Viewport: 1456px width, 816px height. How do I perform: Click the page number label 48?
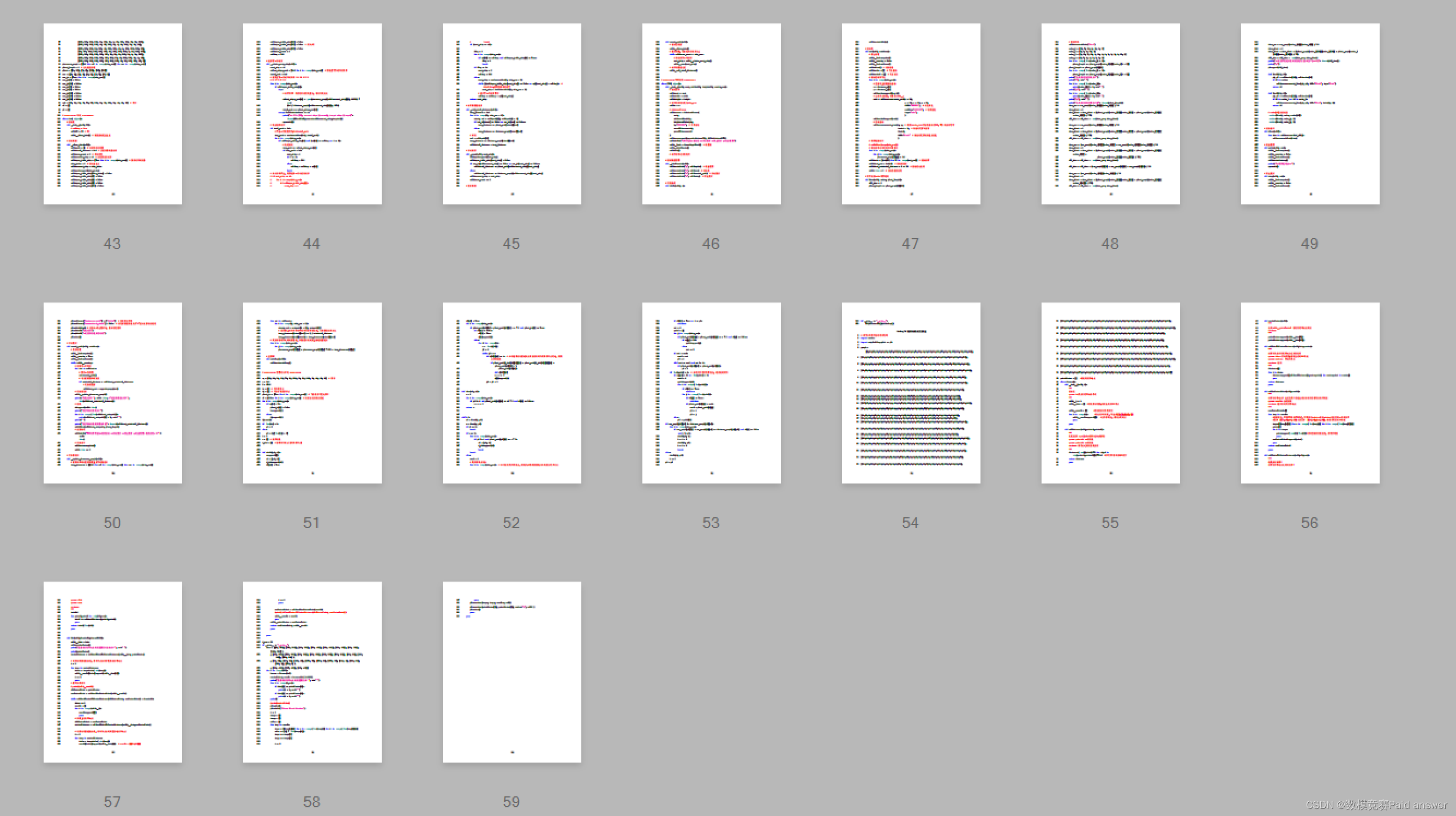tap(1110, 244)
